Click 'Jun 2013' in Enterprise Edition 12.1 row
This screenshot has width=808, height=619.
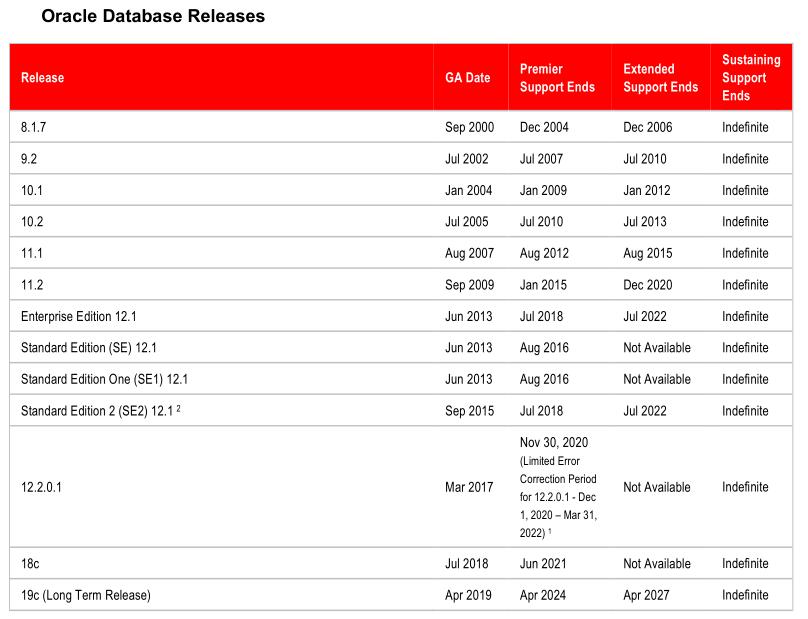click(468, 316)
